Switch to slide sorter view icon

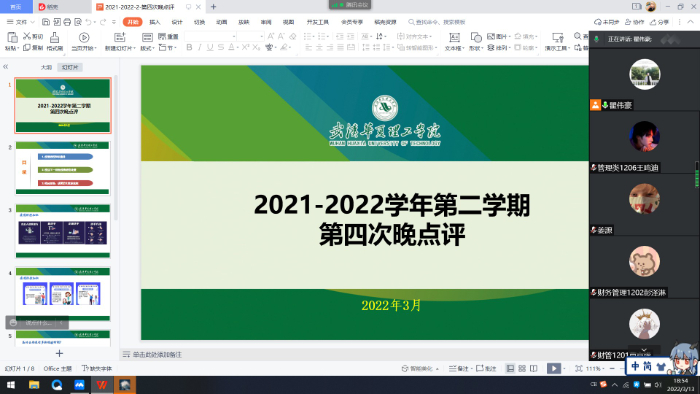coord(522,368)
